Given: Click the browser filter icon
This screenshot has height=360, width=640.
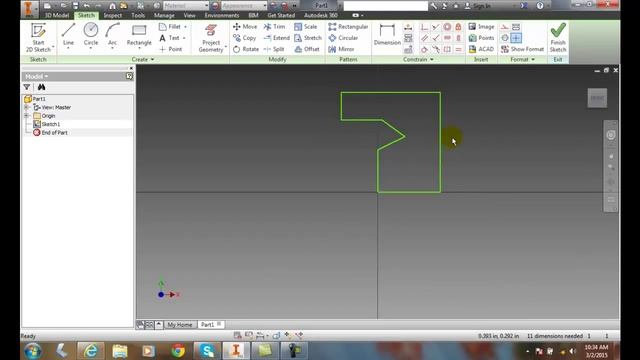Looking at the screenshot, I should 27,87.
